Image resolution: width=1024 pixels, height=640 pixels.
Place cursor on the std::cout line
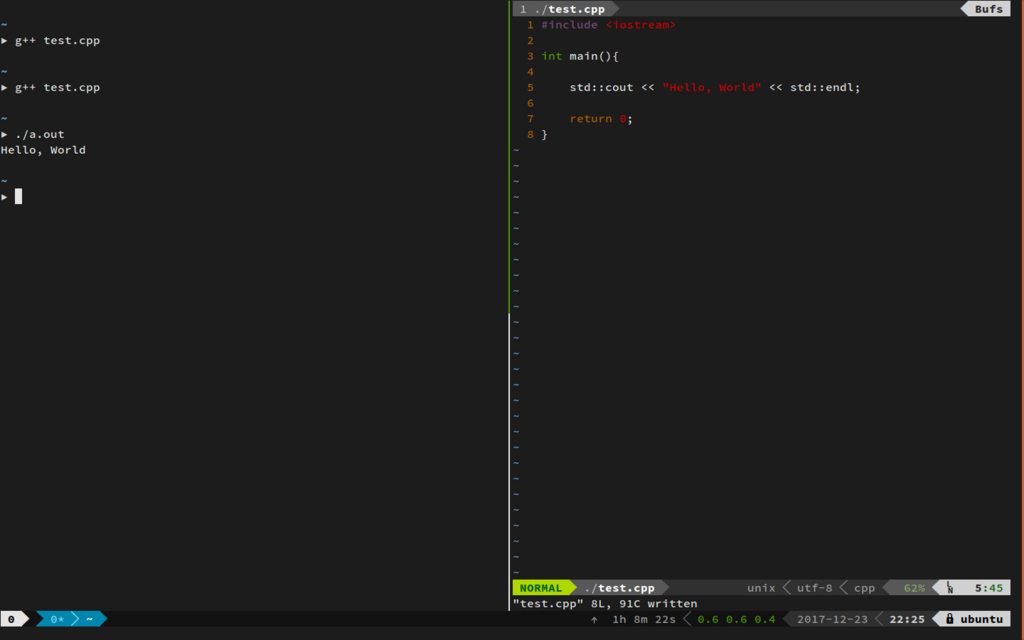pos(714,87)
